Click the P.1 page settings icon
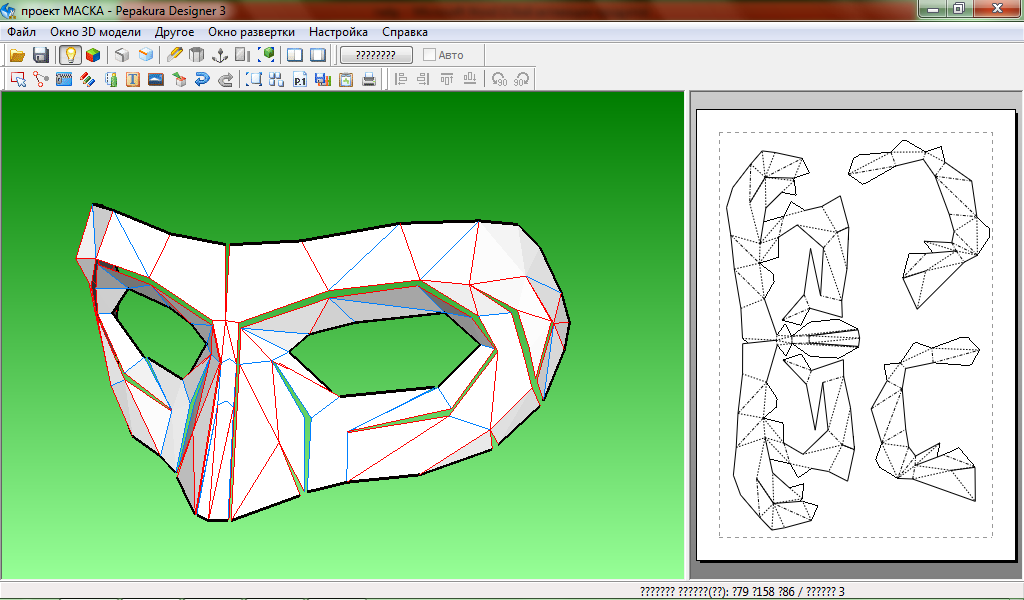Viewport: 1024px width, 600px height. (300, 79)
